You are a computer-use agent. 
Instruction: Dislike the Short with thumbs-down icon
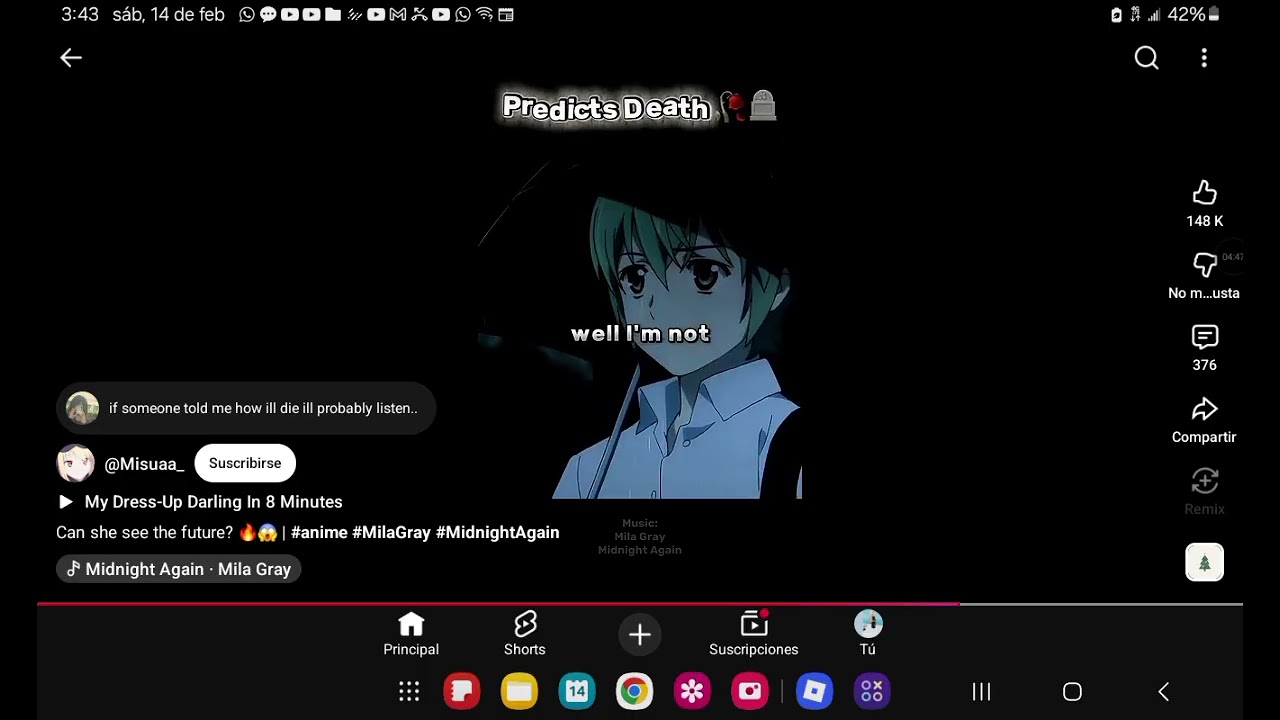tap(1204, 264)
